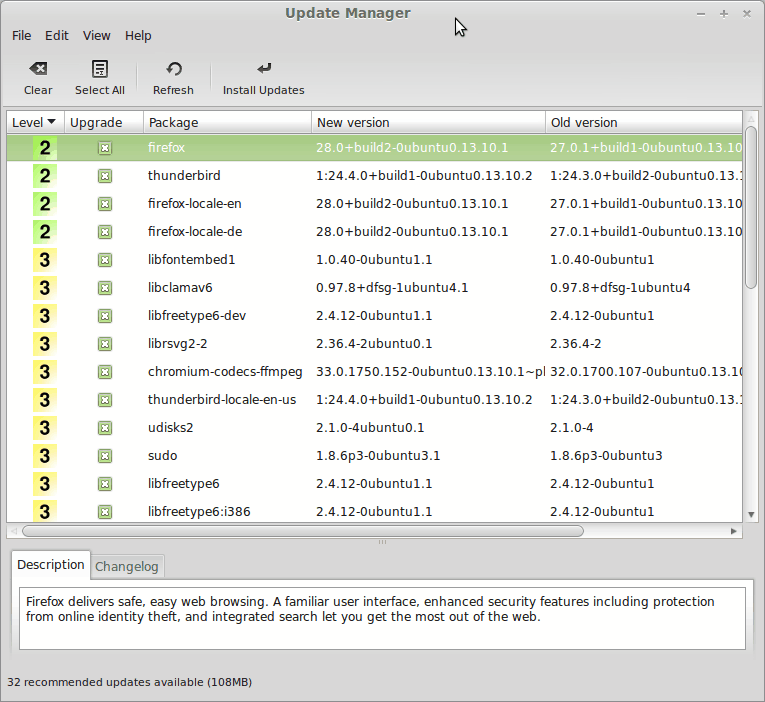Click the 32 recommended updates status text
Viewport: 765px width, 702px height.
130,682
